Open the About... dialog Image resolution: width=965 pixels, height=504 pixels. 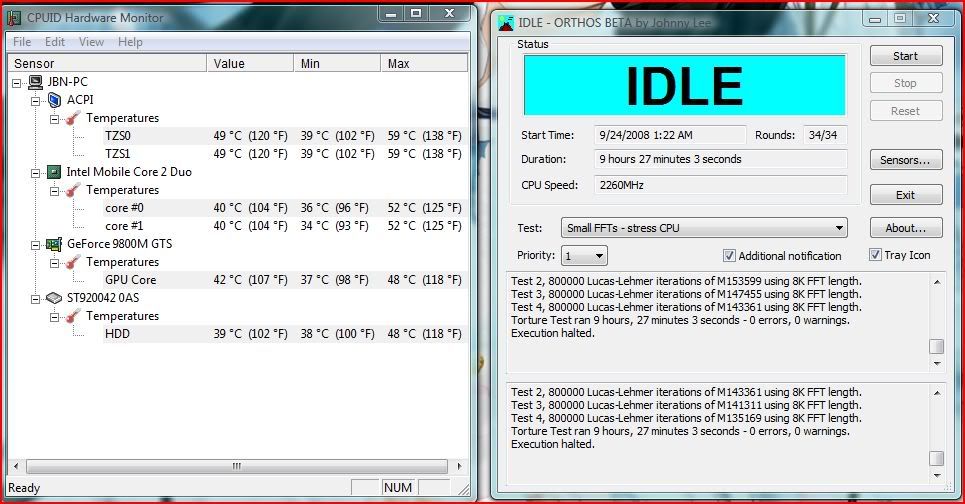click(x=906, y=228)
